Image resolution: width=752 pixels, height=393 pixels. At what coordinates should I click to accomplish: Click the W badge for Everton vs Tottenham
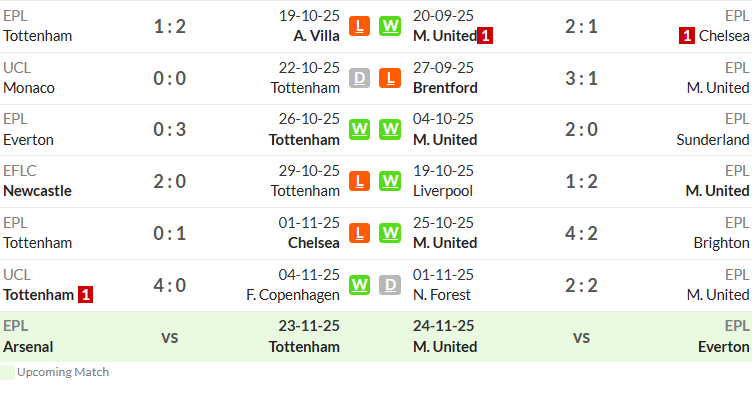359,130
